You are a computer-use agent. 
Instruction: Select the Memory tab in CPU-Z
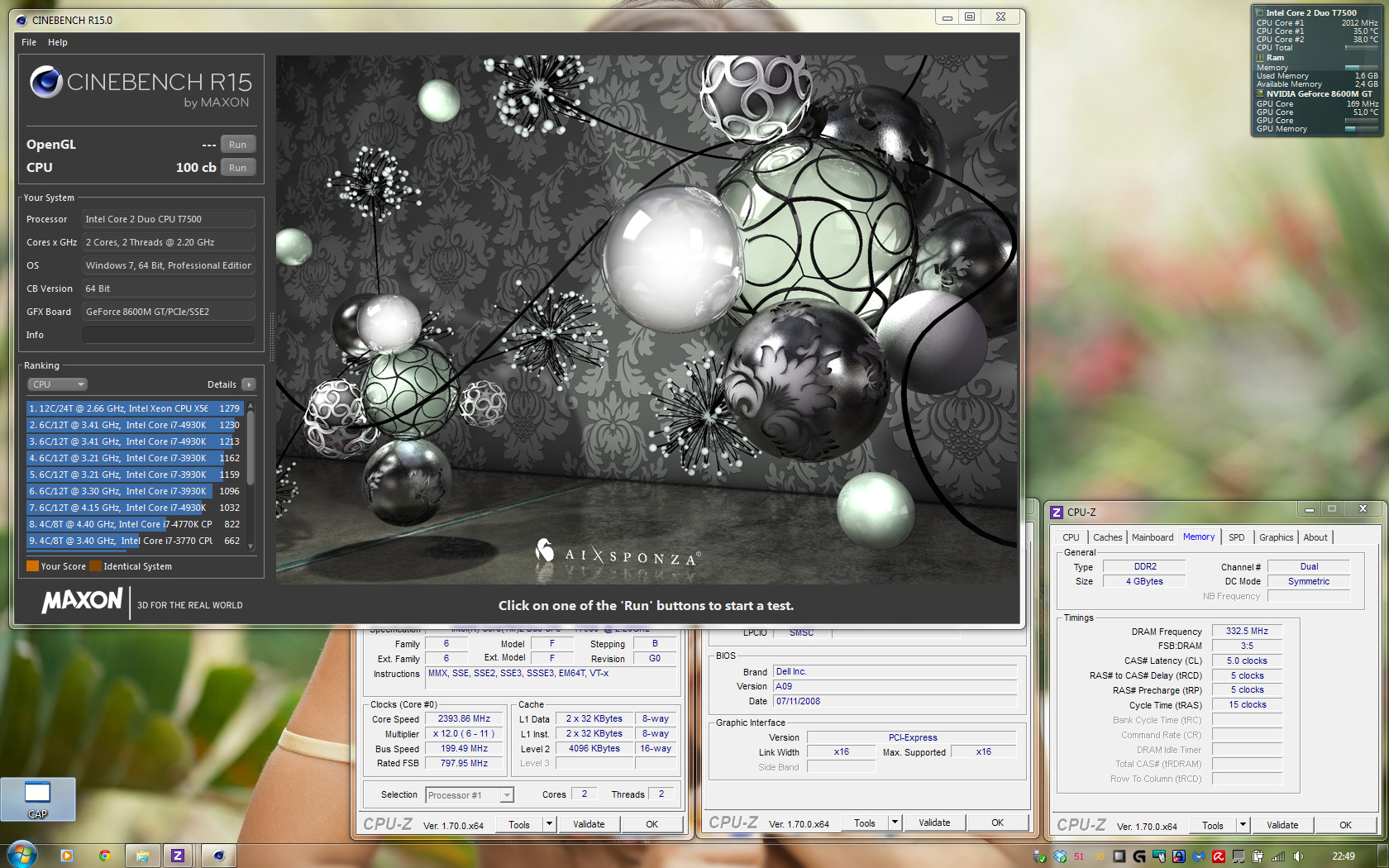[1199, 537]
